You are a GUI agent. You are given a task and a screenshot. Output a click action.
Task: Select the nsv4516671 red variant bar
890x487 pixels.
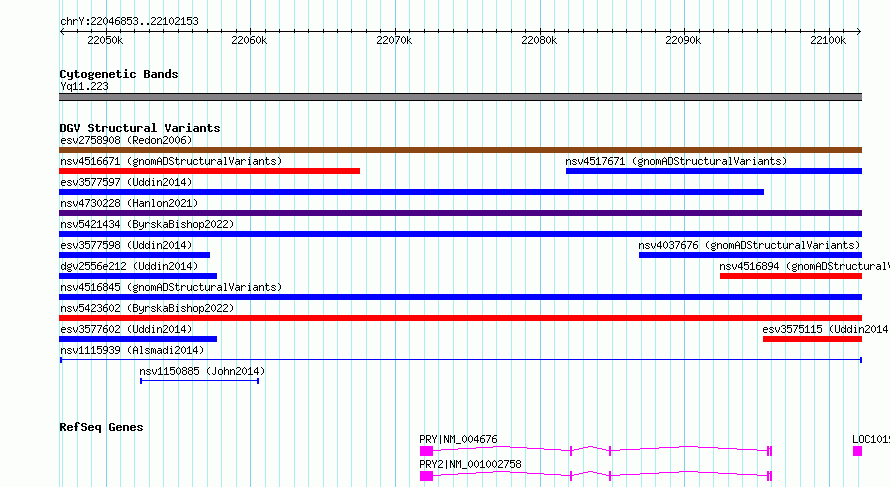209,171
